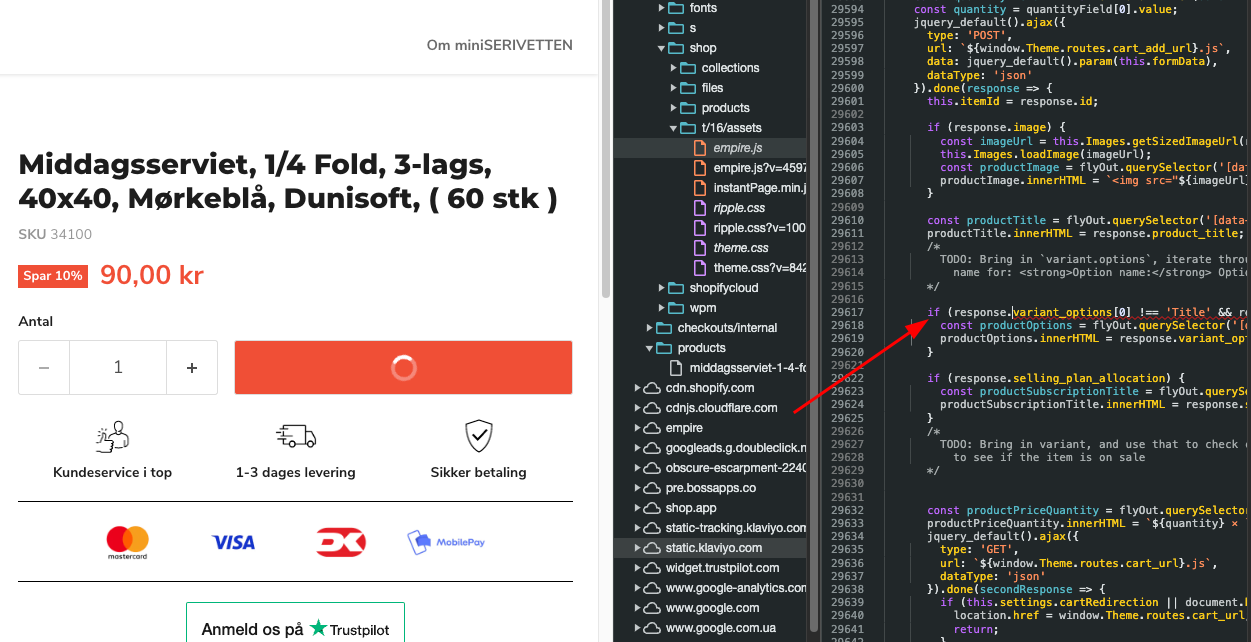This screenshot has height=642, width=1251.
Task: Click the Dankort payment logo
Action: pos(341,542)
